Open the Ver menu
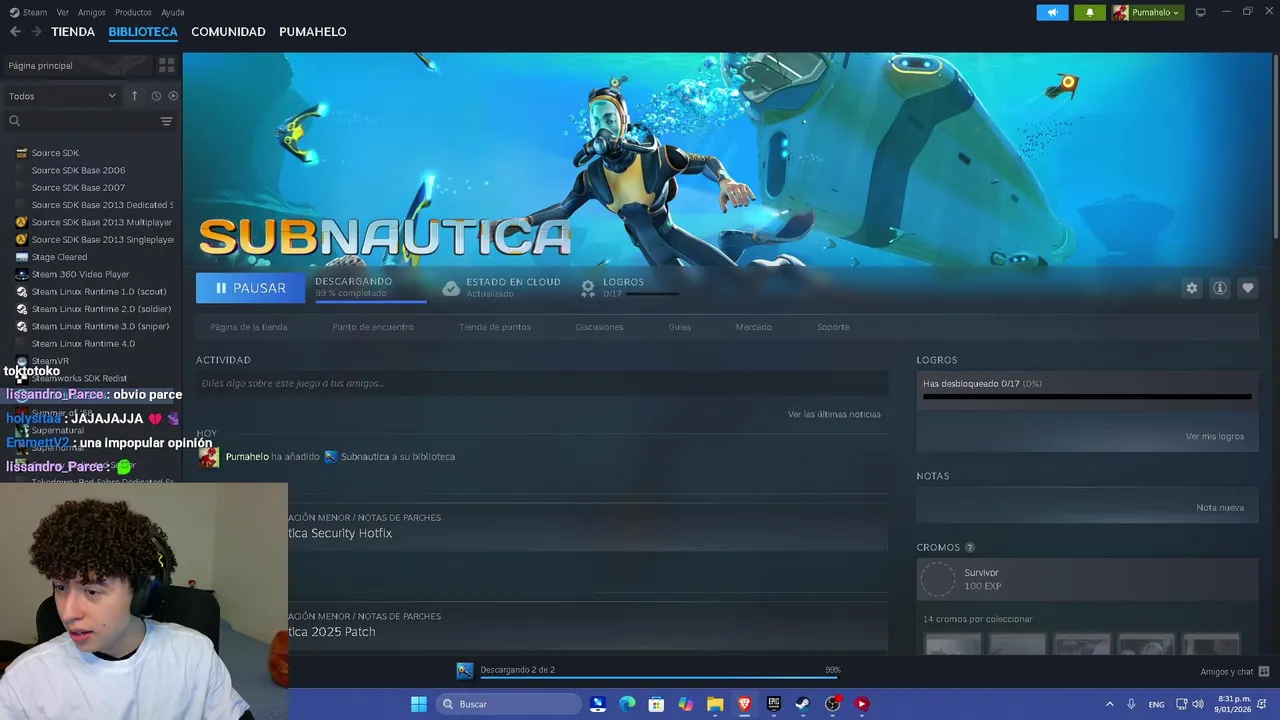The image size is (1280, 720). [x=63, y=12]
